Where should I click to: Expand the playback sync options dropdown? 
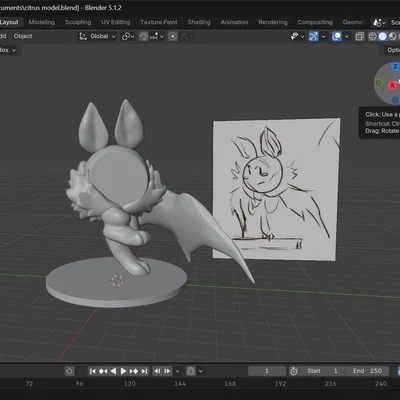click(x=178, y=371)
